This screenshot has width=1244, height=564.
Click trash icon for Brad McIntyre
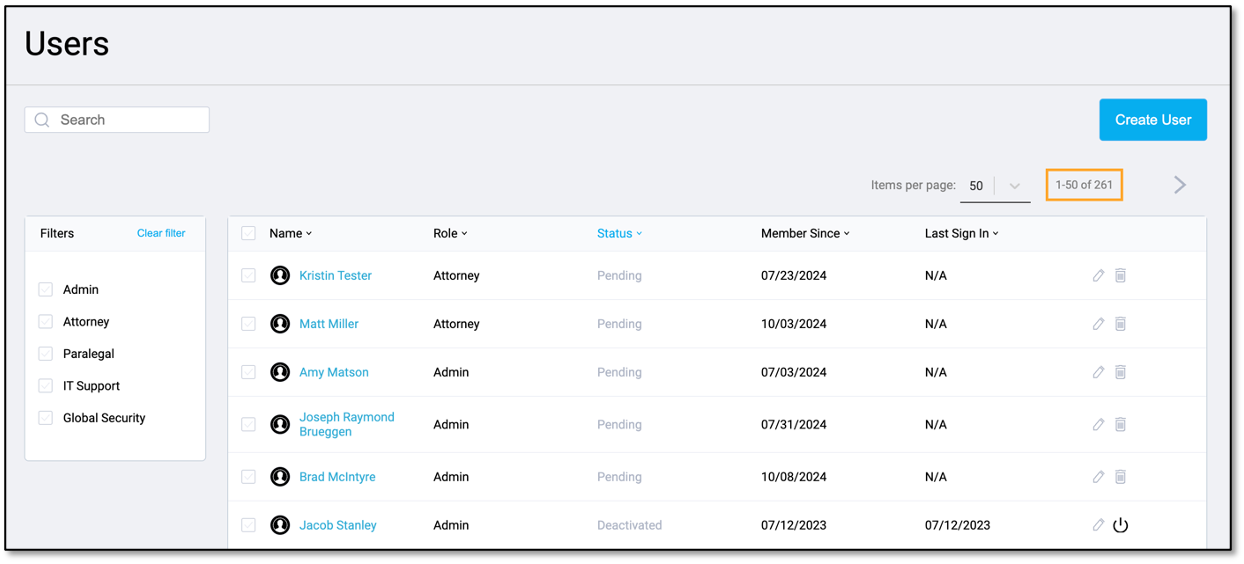point(1121,477)
